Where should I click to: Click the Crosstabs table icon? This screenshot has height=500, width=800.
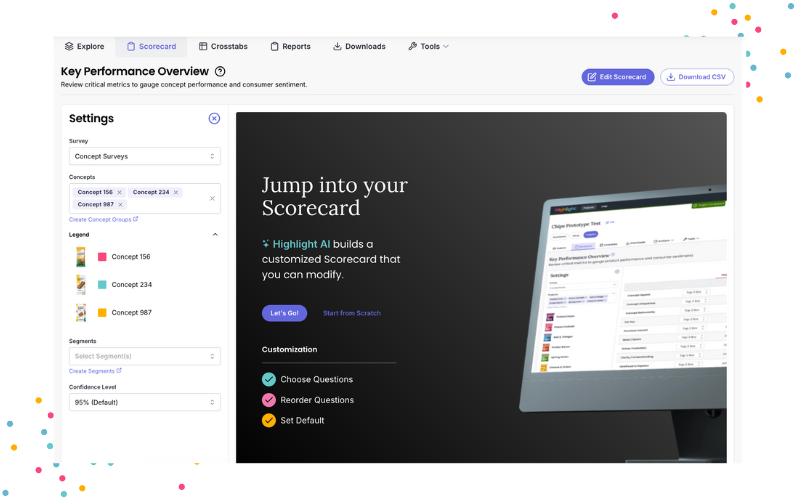tap(203, 46)
